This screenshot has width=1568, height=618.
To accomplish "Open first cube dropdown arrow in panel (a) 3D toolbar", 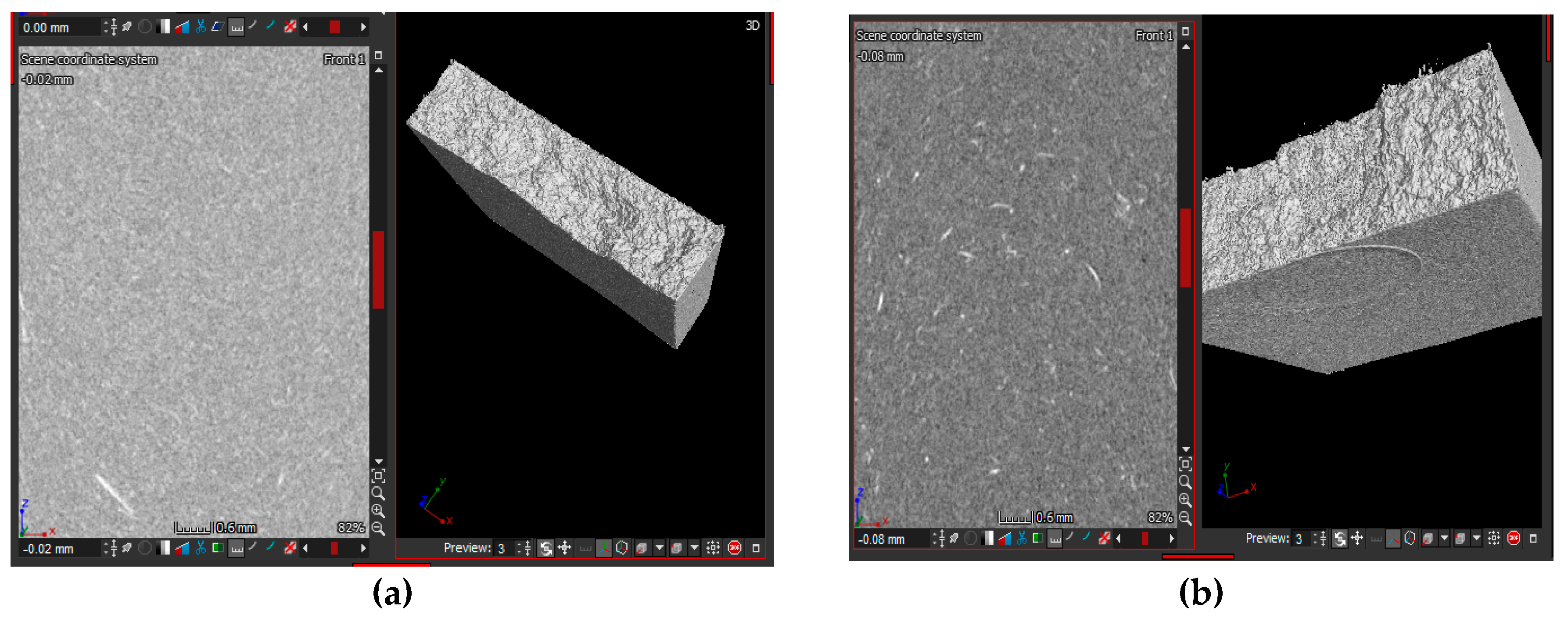I will (x=659, y=548).
